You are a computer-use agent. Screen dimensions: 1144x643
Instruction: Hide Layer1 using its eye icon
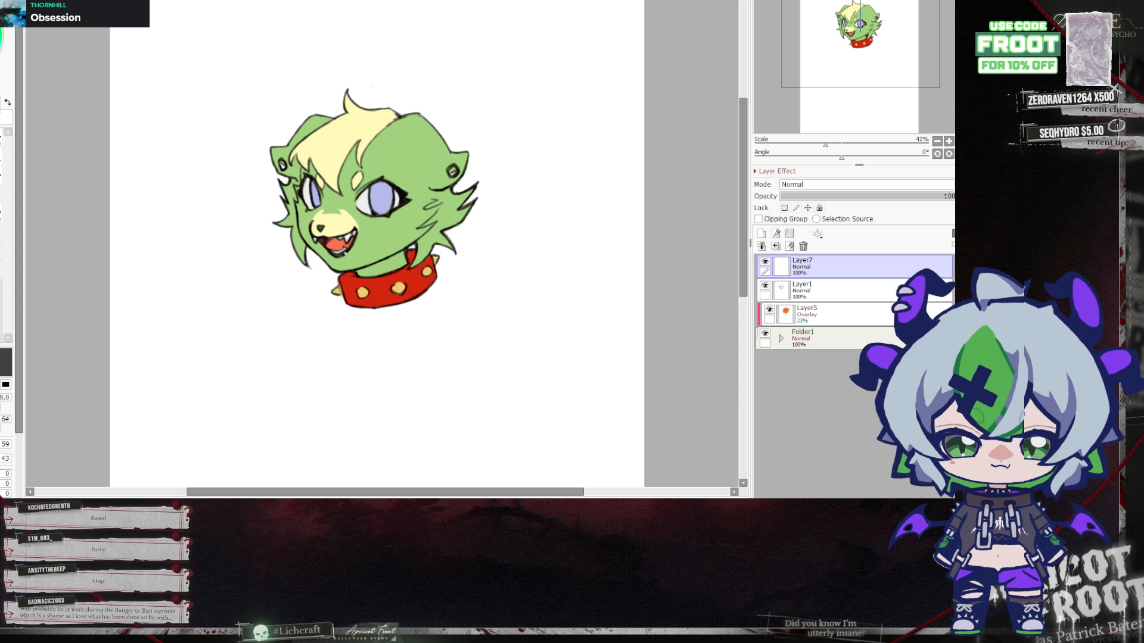765,285
